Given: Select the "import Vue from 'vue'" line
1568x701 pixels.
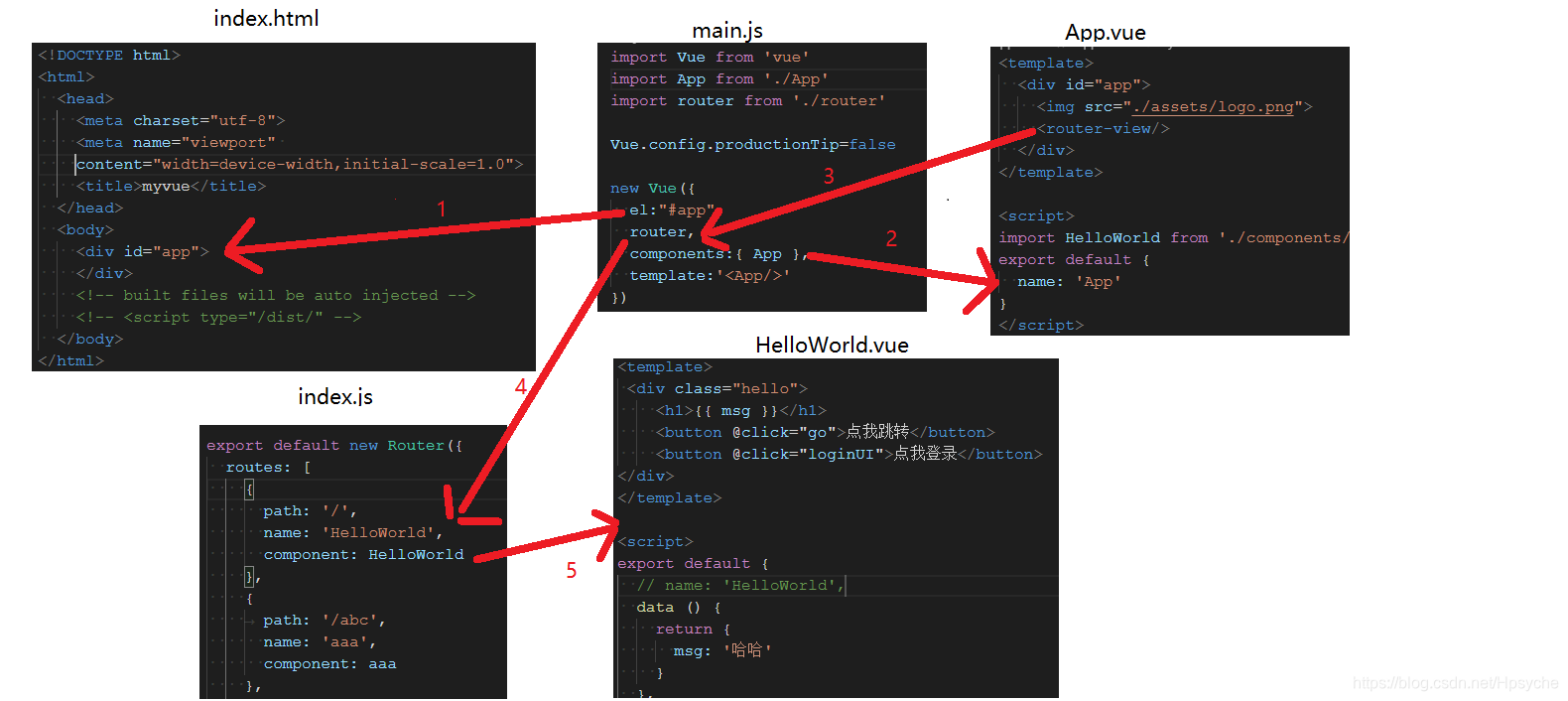Looking at the screenshot, I should pos(710,58).
